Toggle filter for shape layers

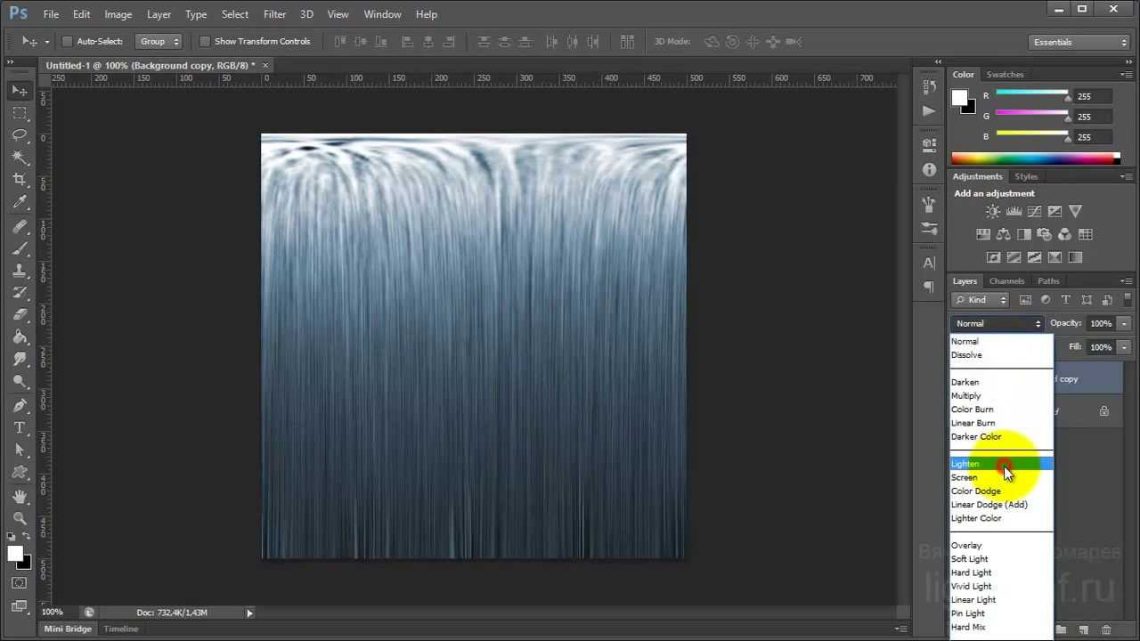click(1086, 300)
